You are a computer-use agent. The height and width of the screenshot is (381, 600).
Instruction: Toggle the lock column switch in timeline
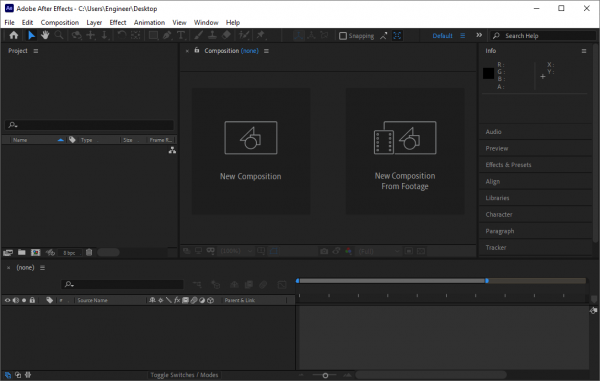pyautogui.click(x=33, y=300)
